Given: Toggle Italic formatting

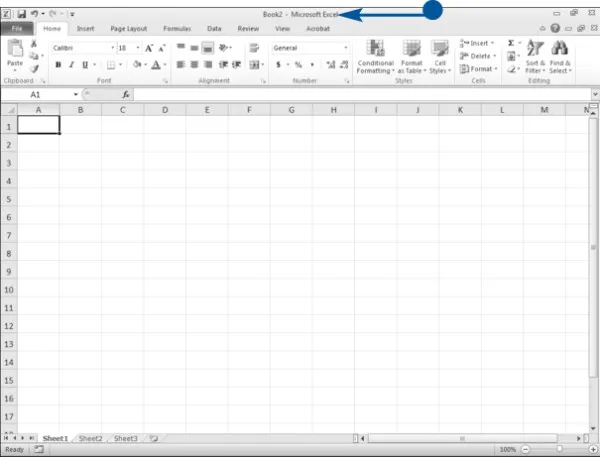Looking at the screenshot, I should [x=72, y=65].
